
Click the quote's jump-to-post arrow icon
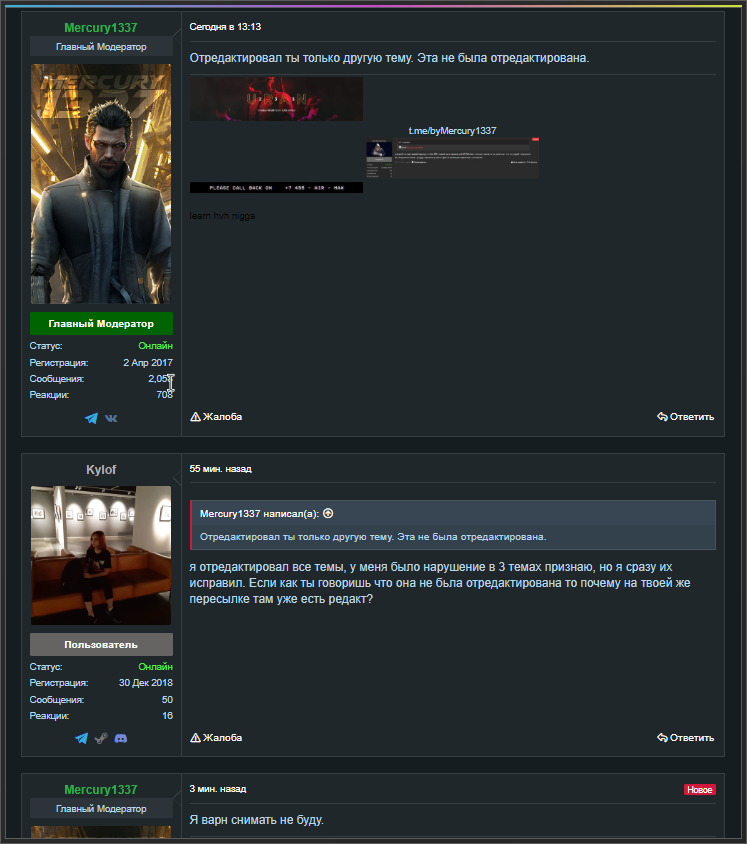(x=328, y=513)
